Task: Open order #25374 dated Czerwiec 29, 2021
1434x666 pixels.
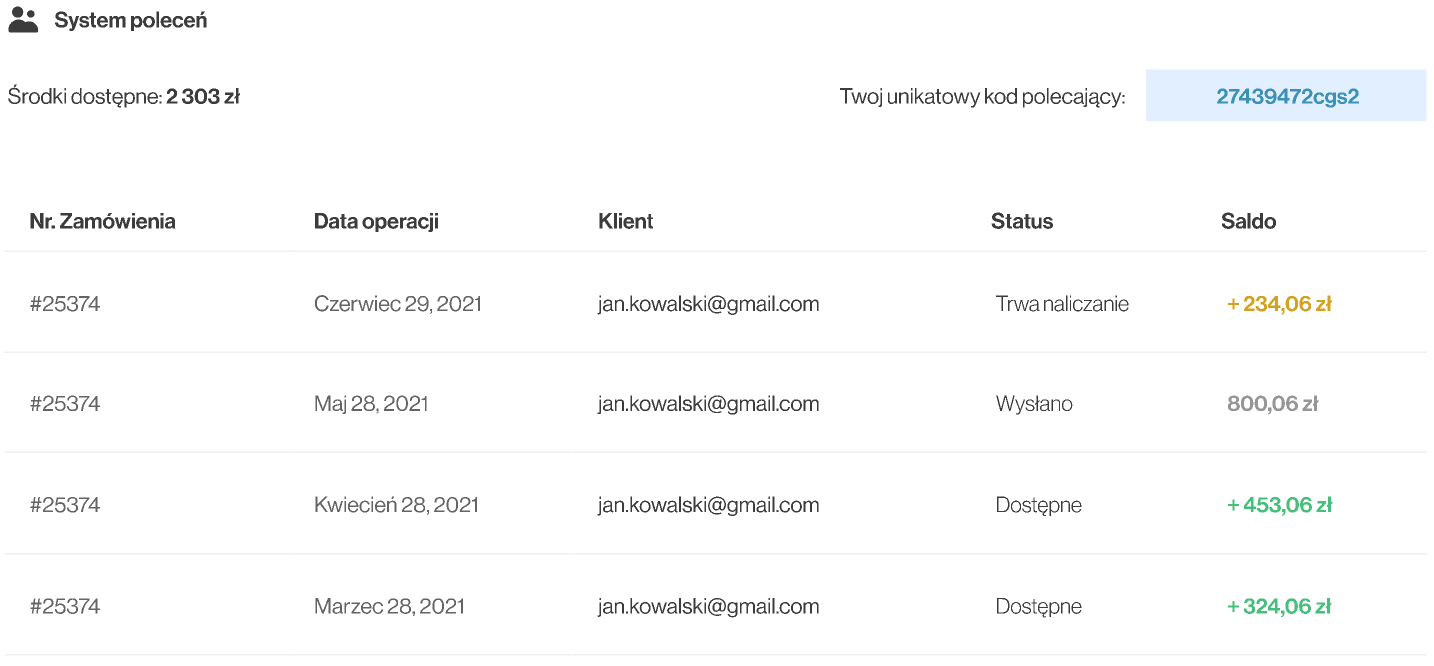Action: pyautogui.click(x=65, y=304)
